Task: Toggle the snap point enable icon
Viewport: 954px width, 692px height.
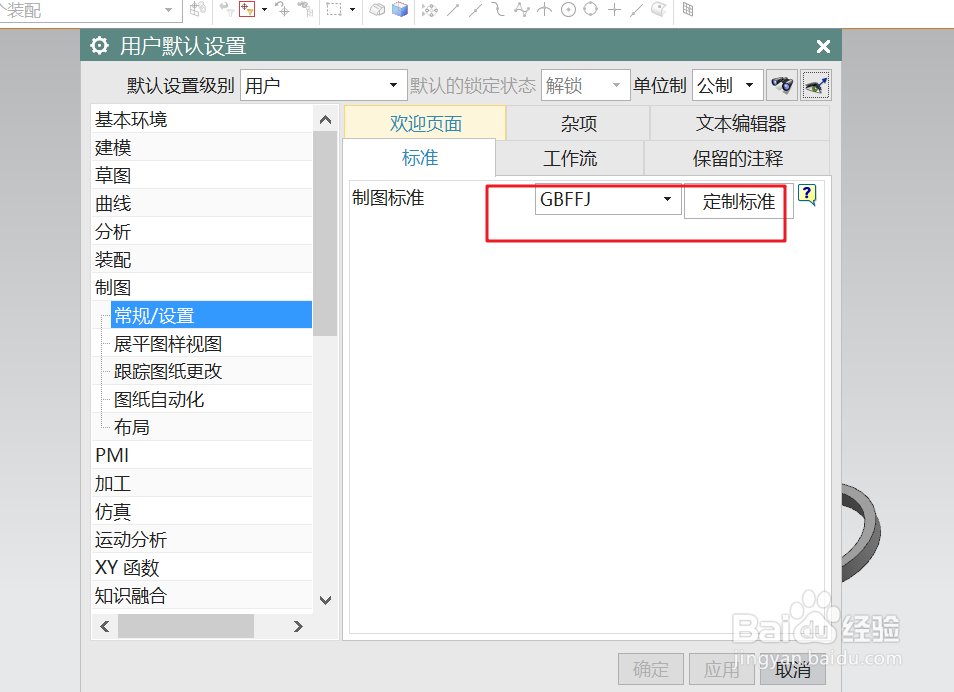Action: [430, 9]
